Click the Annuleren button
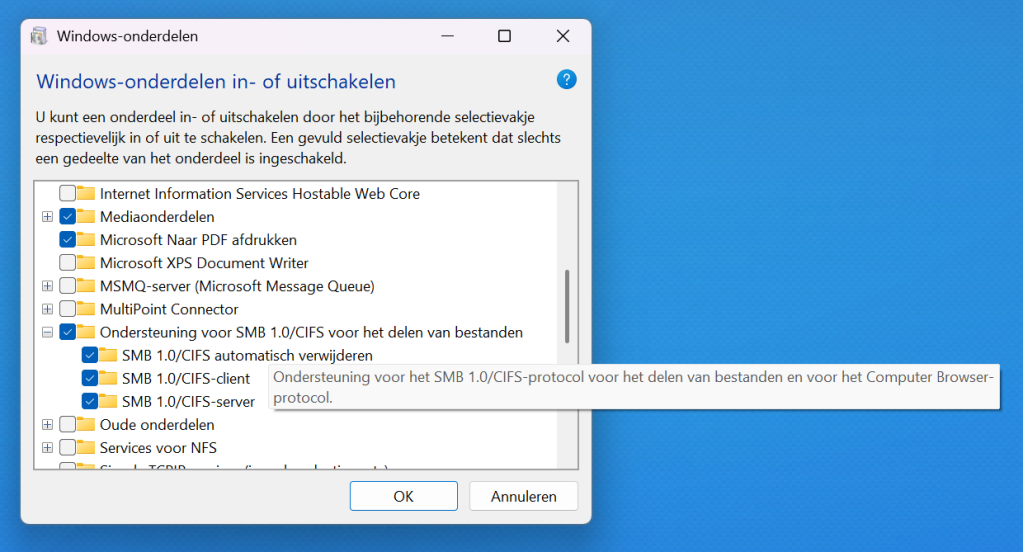Viewport: 1023px width, 552px height. click(524, 496)
